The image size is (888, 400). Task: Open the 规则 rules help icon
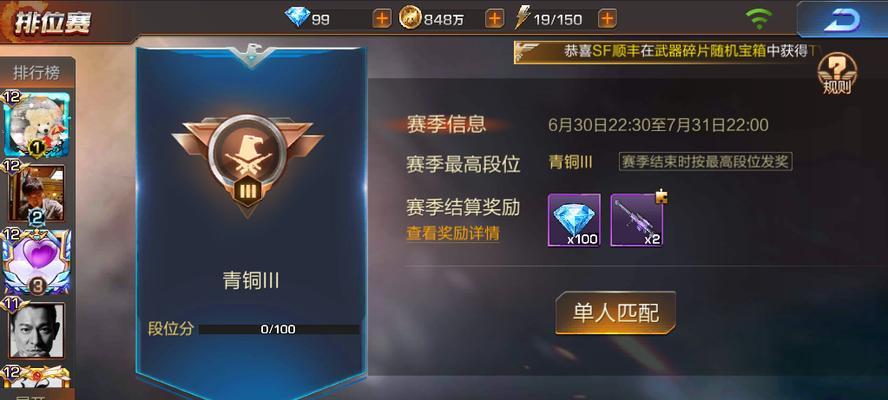[x=837, y=74]
